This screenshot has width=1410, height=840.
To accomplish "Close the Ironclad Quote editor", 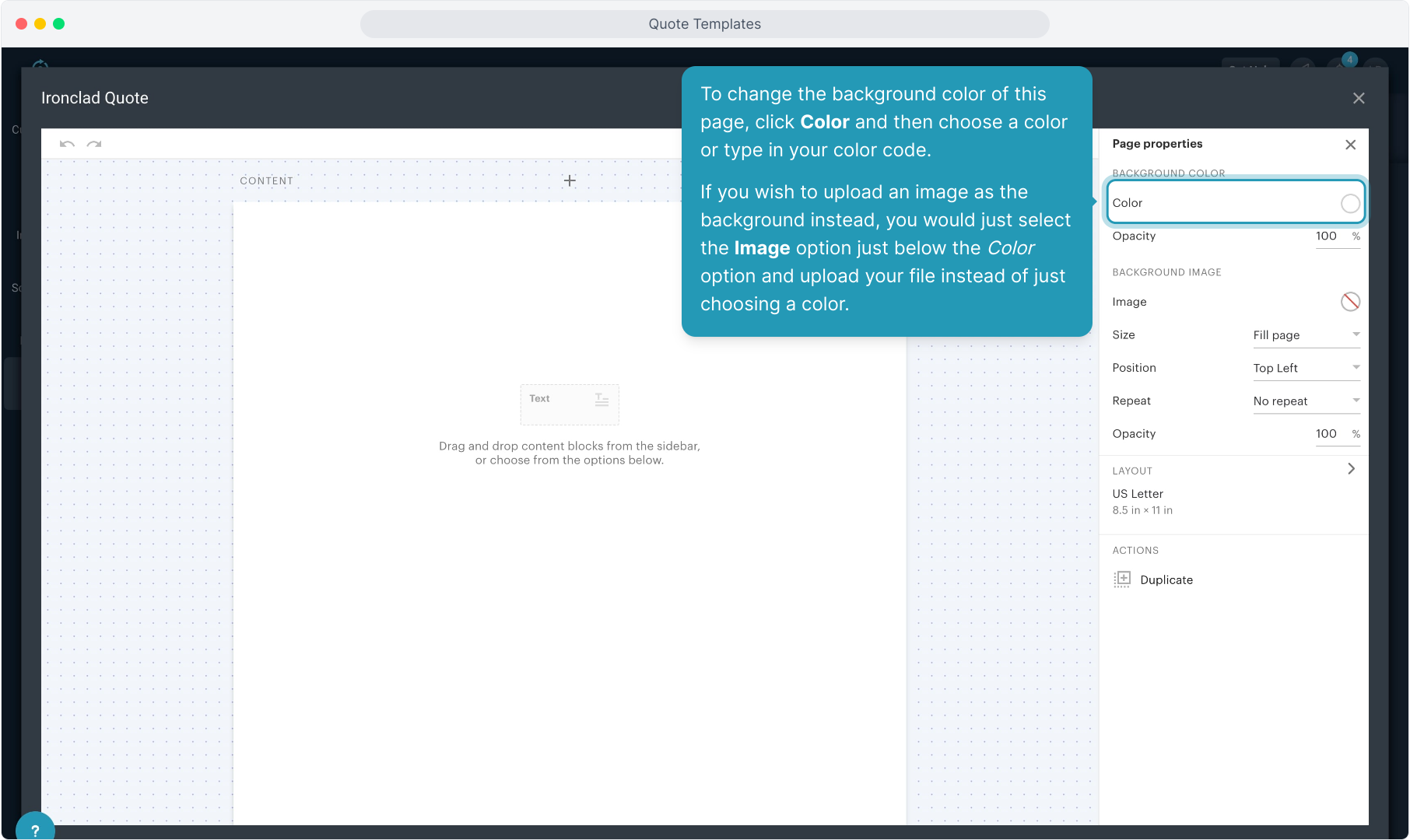I will (1359, 98).
